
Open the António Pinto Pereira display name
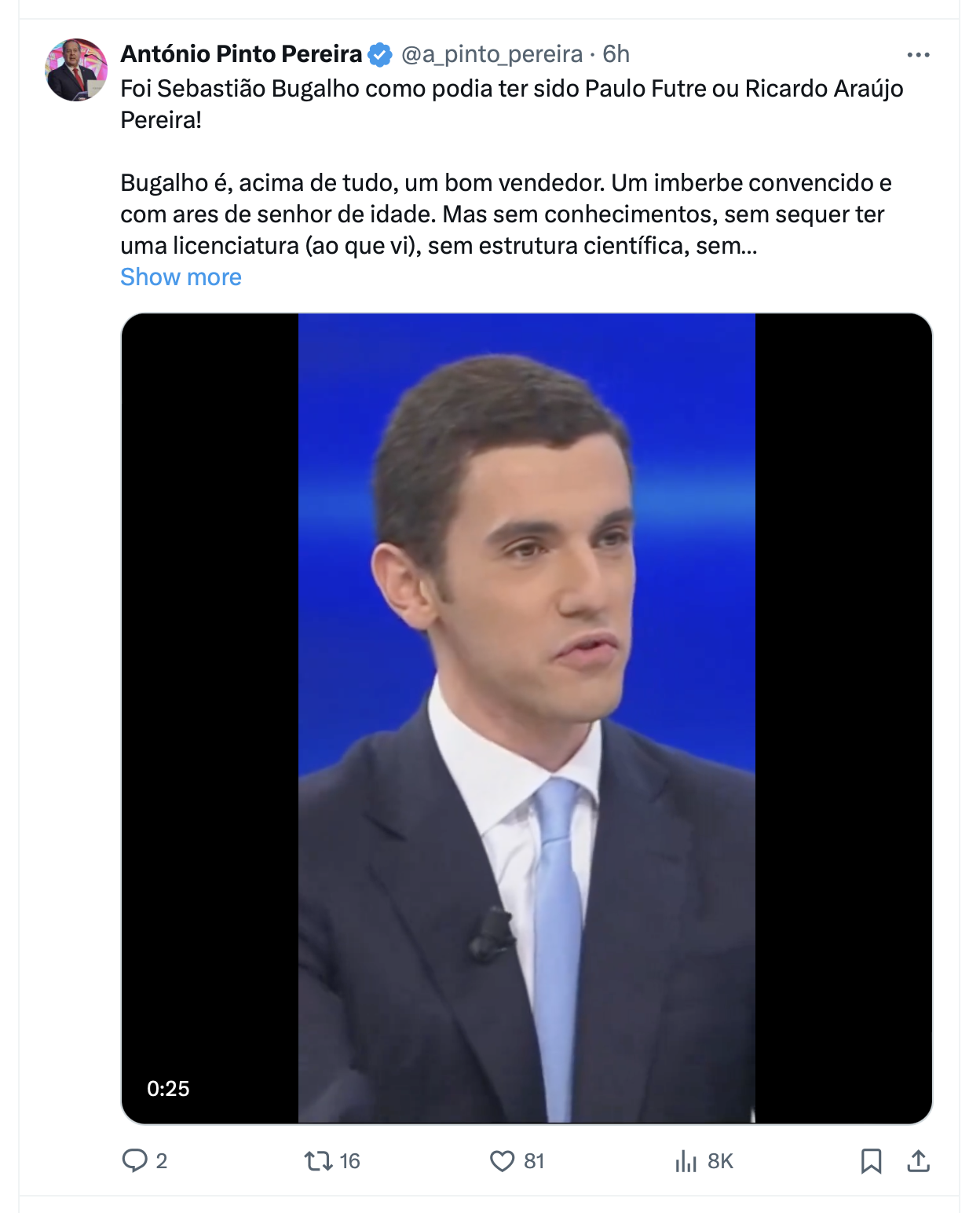241,54
